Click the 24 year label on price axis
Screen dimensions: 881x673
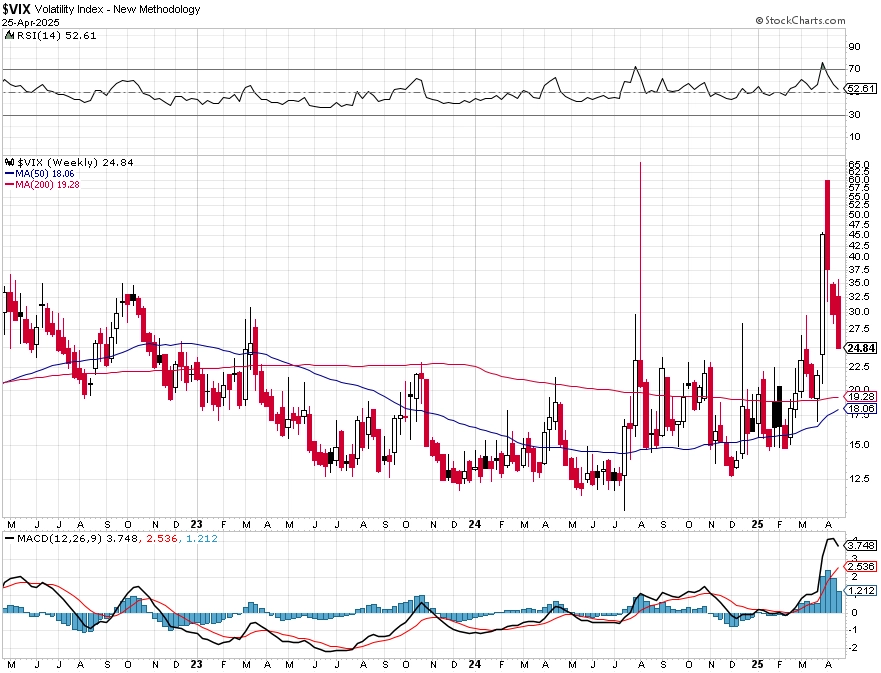[x=475, y=524]
